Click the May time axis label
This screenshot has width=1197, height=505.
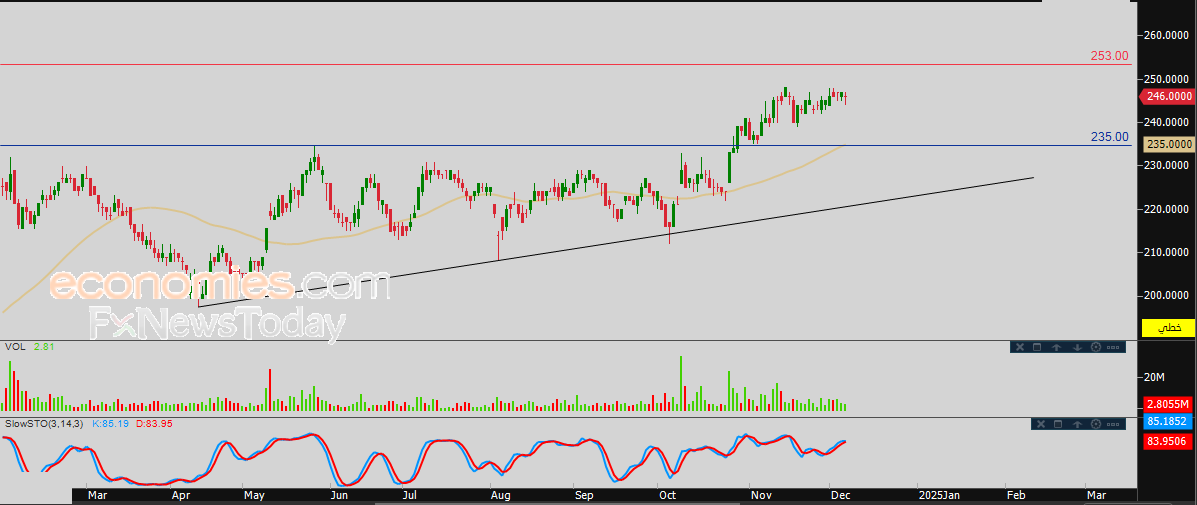[x=254, y=495]
